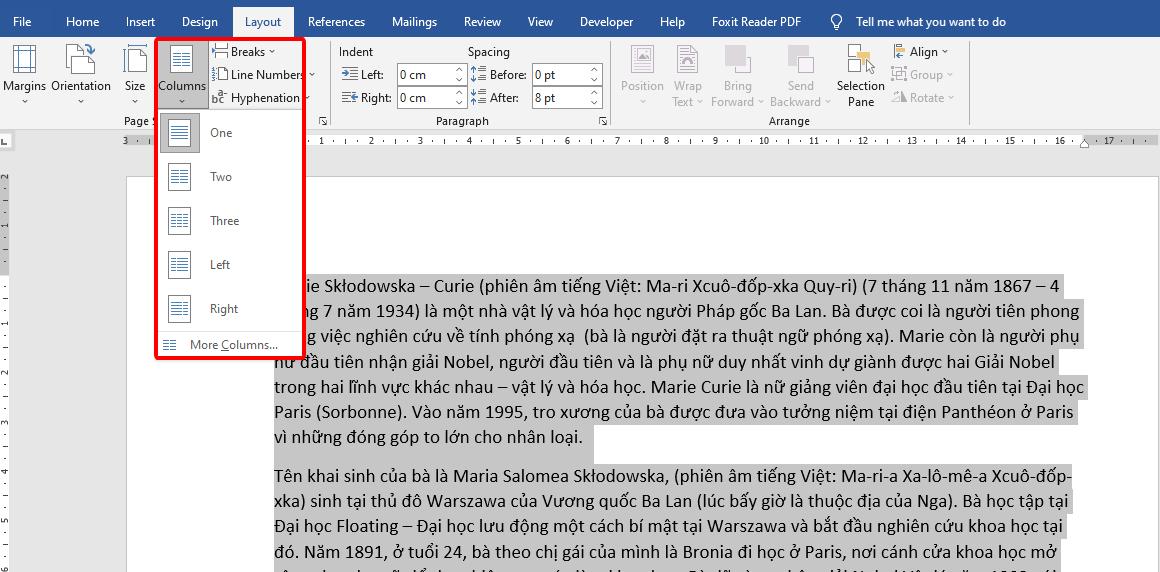Choose the One column layout
The image size is (1160, 572).
pos(231,133)
